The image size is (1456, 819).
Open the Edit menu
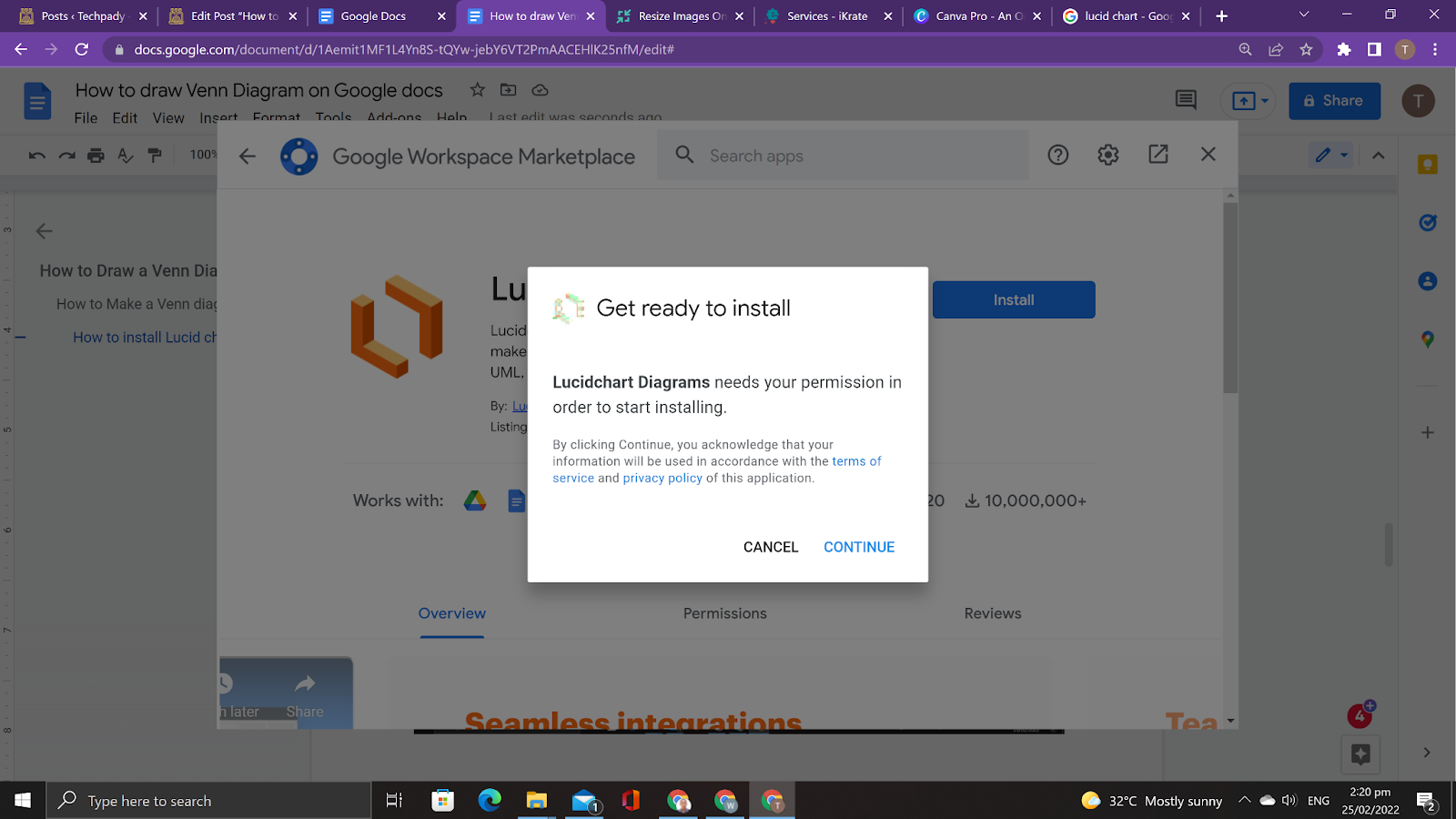pyautogui.click(x=125, y=117)
